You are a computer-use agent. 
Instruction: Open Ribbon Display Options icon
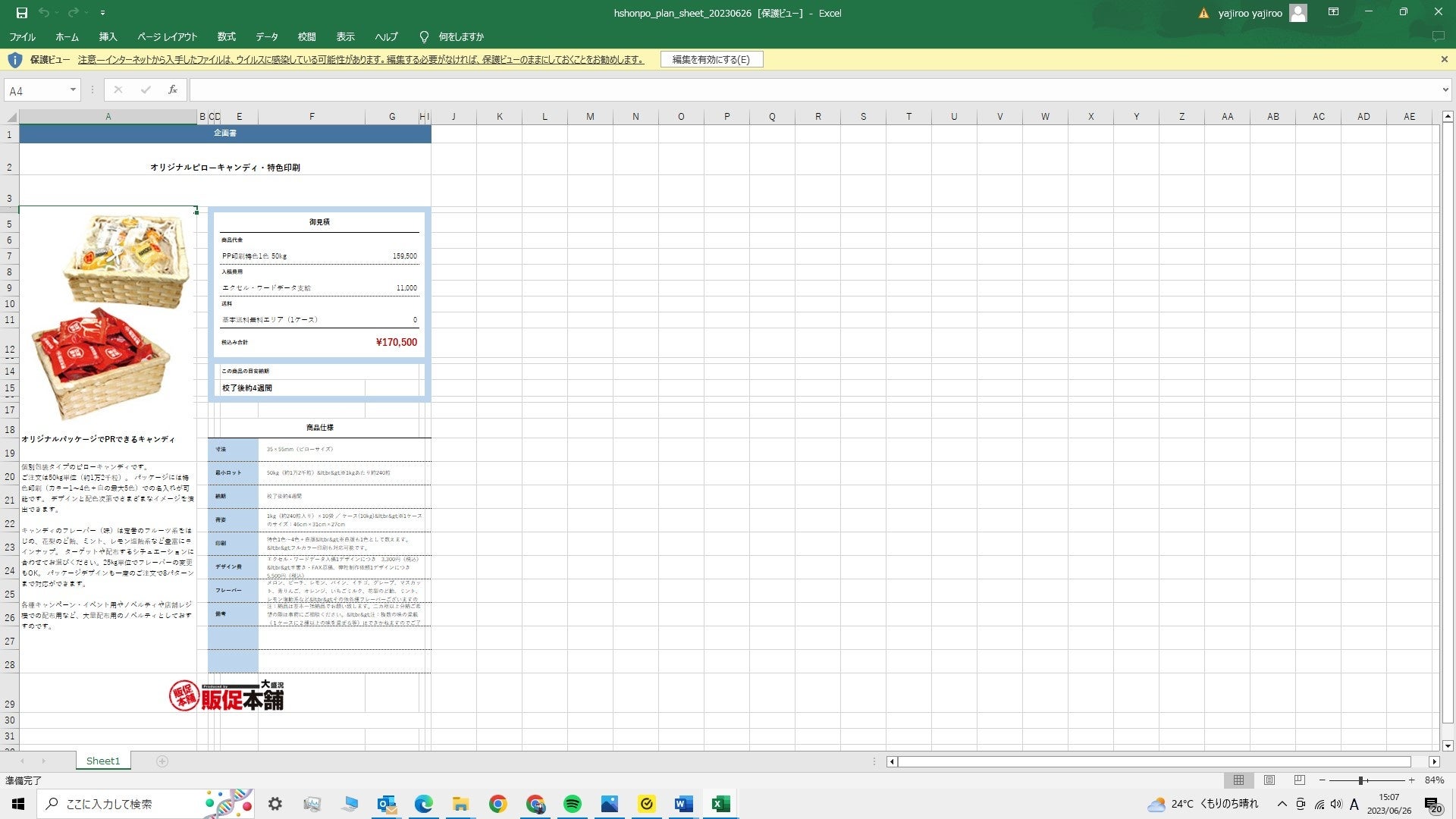pyautogui.click(x=1333, y=12)
